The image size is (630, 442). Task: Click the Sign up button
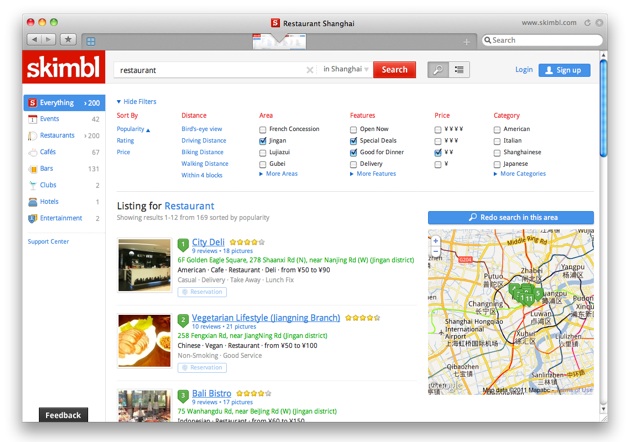point(565,70)
